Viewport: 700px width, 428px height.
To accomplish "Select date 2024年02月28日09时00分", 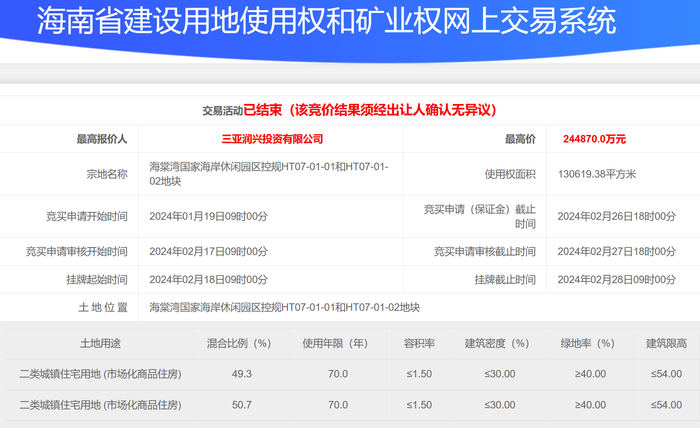I will point(617,280).
